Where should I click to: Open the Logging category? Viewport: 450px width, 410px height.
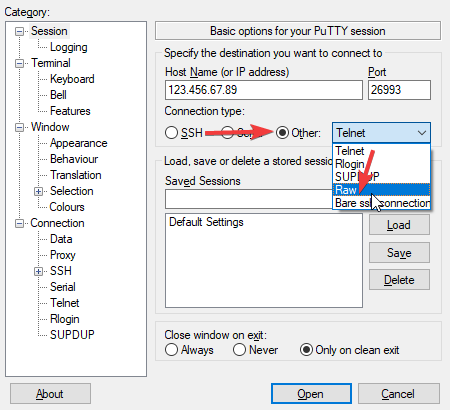click(x=69, y=47)
